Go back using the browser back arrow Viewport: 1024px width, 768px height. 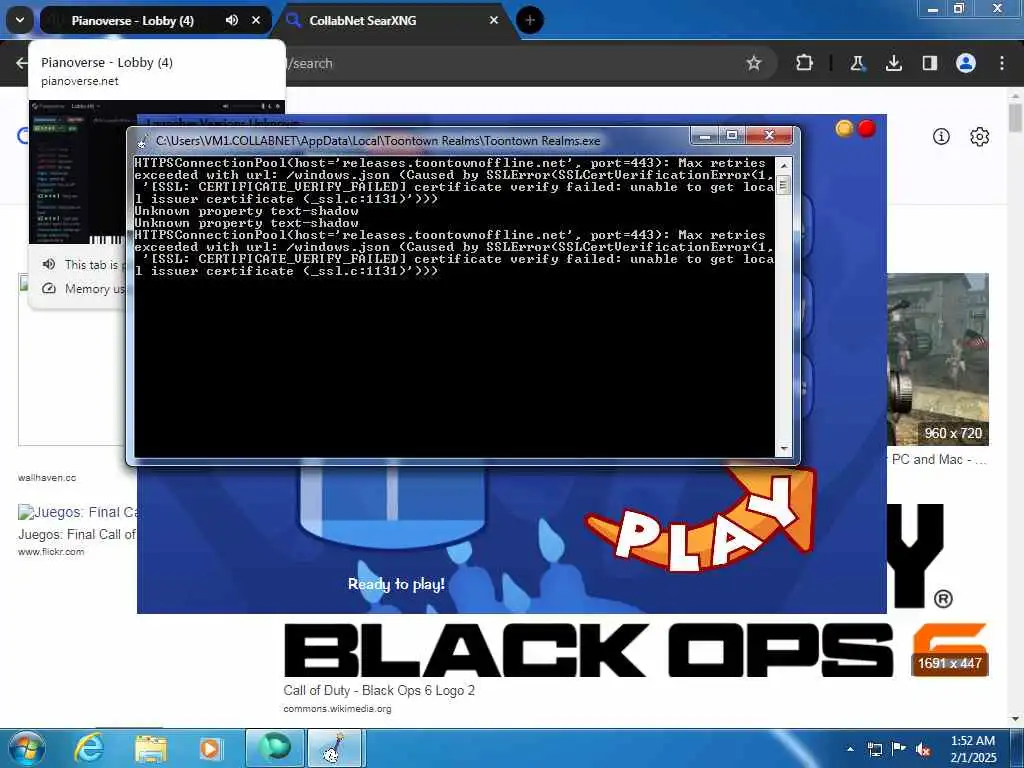point(22,63)
